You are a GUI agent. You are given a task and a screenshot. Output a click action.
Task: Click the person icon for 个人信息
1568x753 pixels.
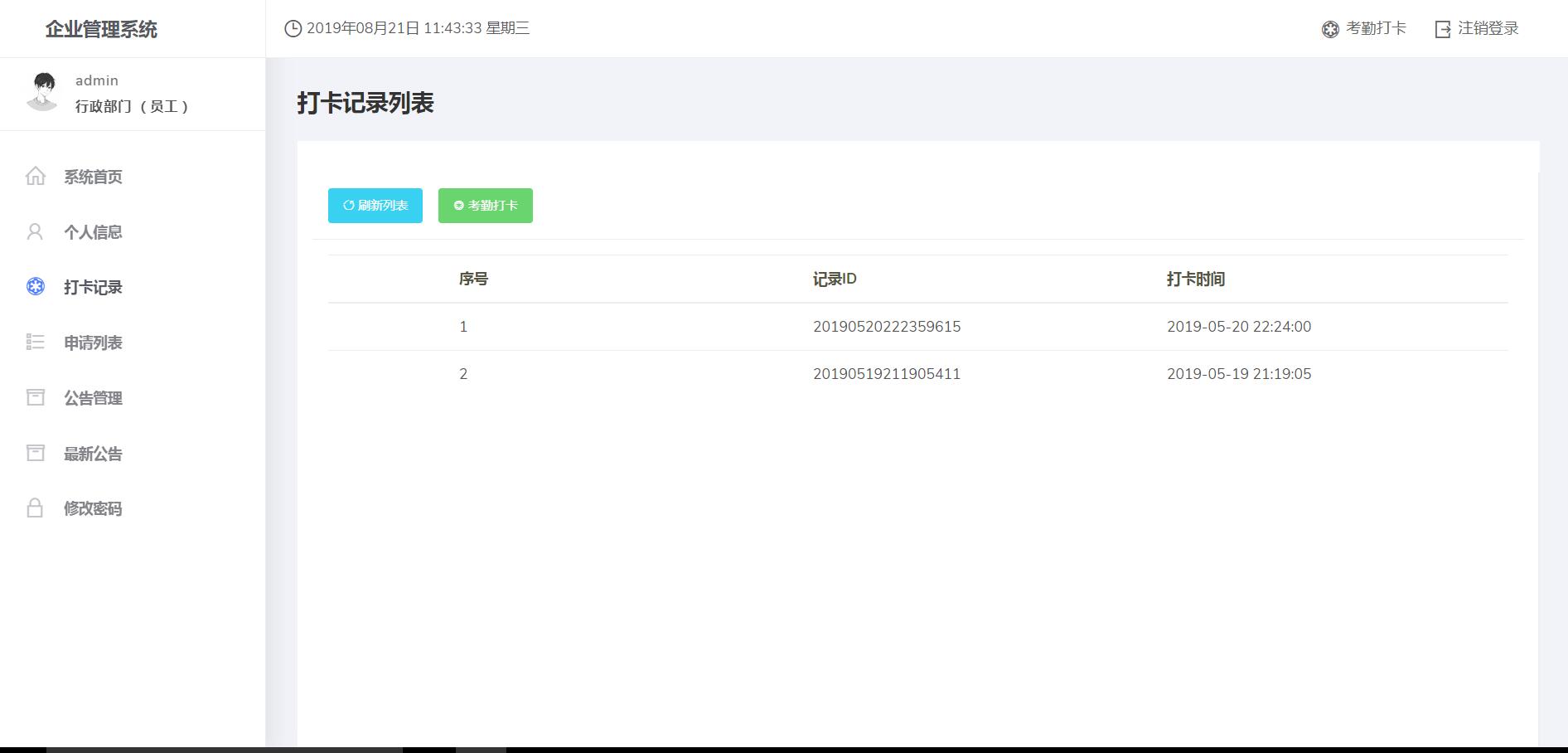(x=35, y=231)
